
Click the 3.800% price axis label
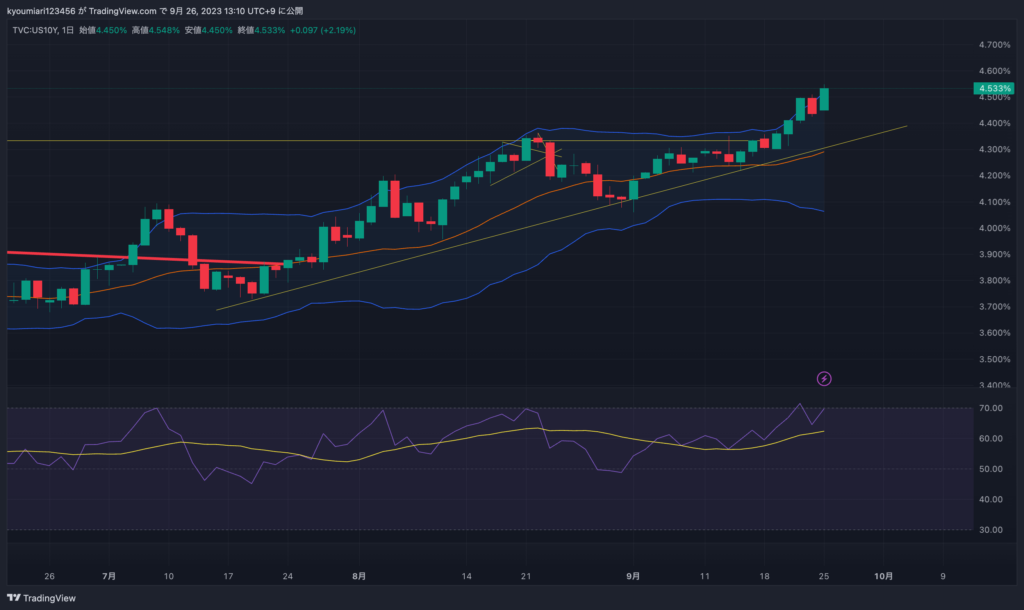994,281
